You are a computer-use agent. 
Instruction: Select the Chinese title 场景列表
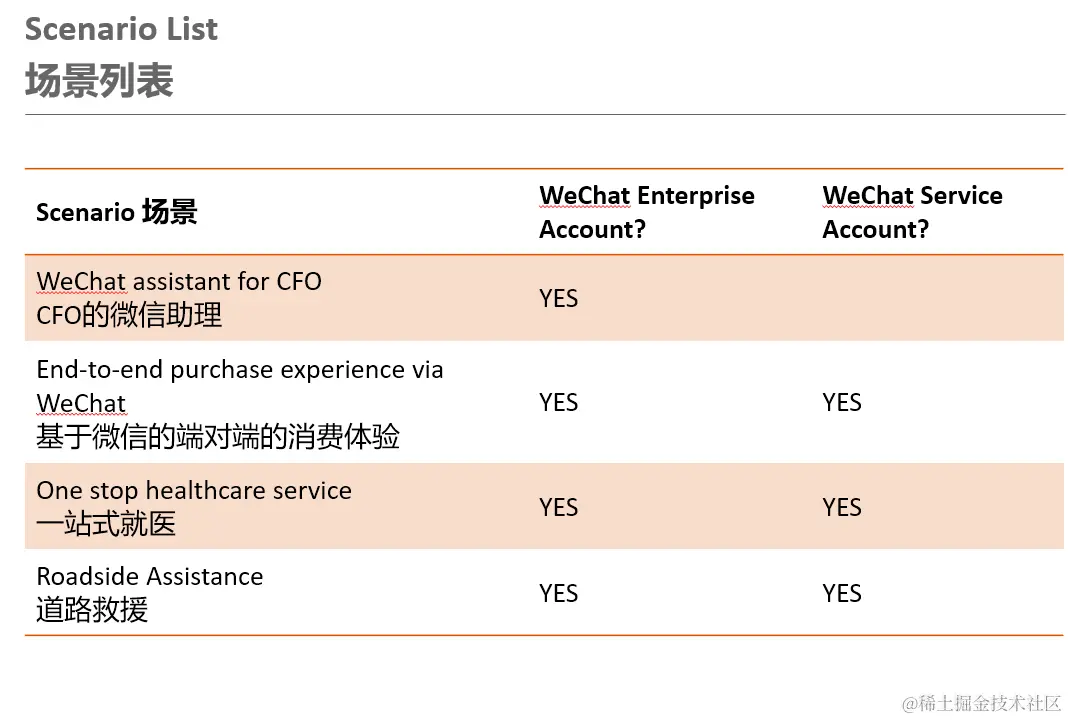click(x=99, y=81)
